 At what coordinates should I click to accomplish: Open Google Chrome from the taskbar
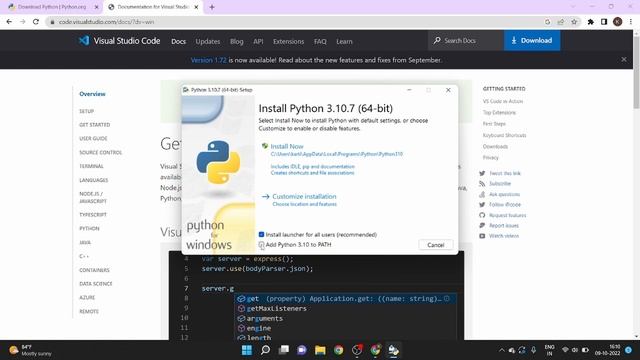(338, 350)
